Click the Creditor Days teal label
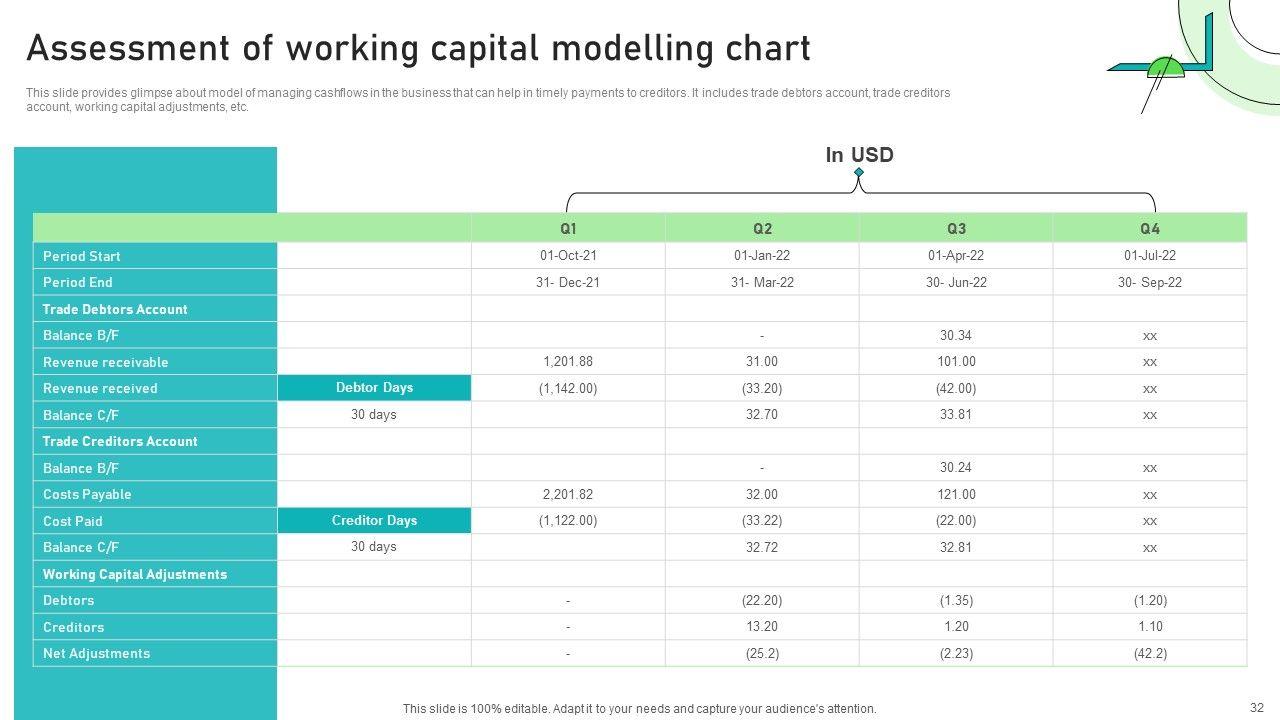The width and height of the screenshot is (1280, 720). [374, 520]
